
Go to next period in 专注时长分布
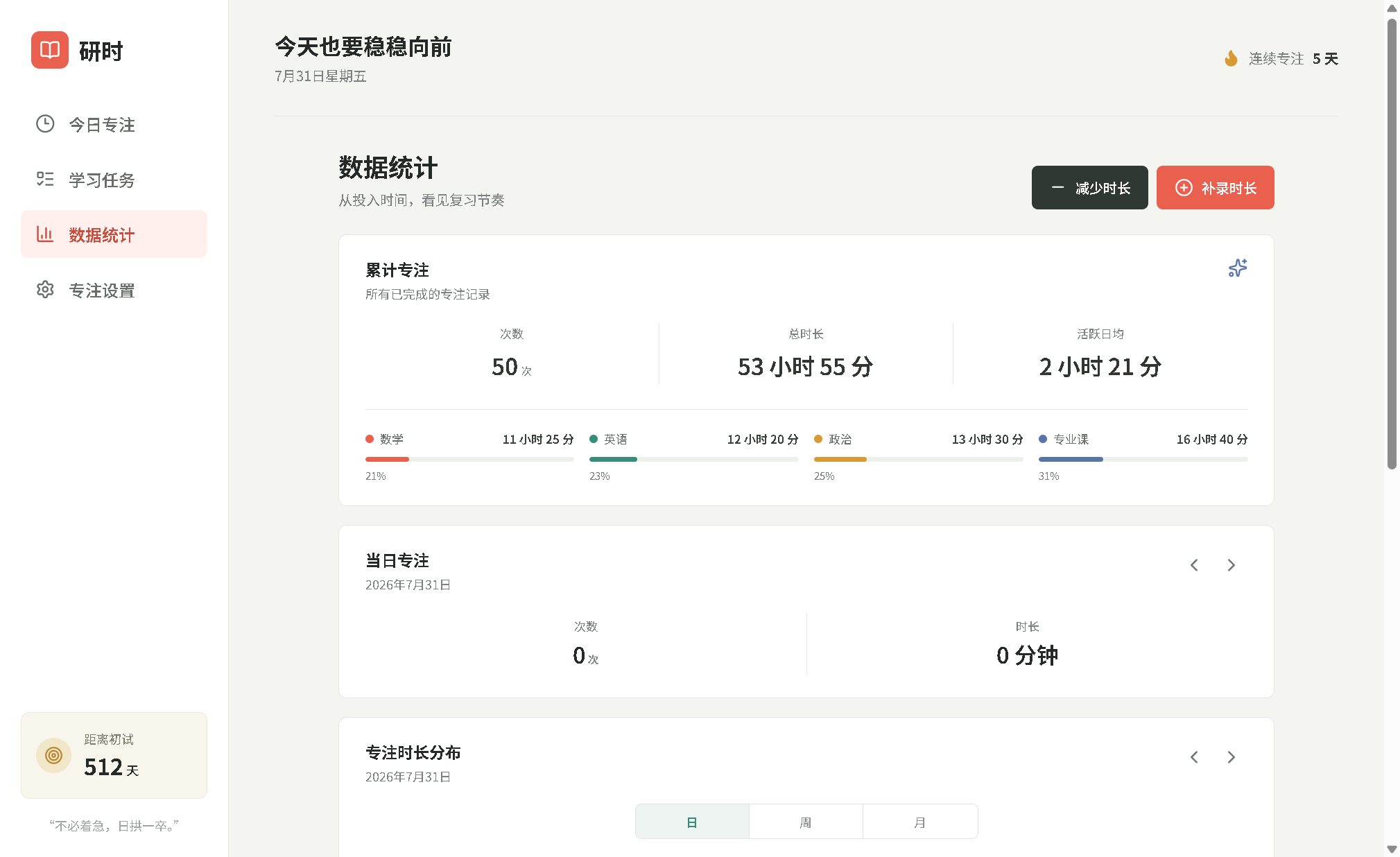click(1232, 757)
